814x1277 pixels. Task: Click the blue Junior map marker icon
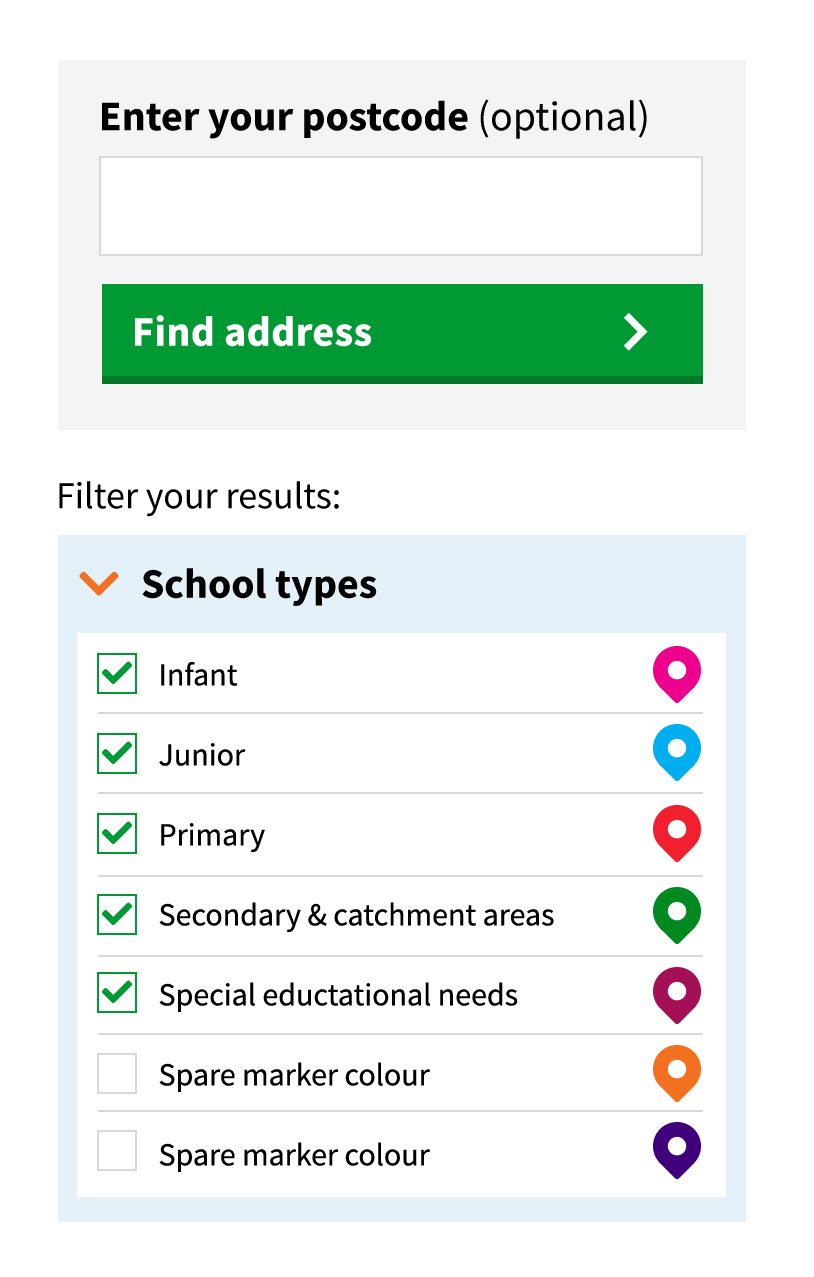click(x=676, y=751)
